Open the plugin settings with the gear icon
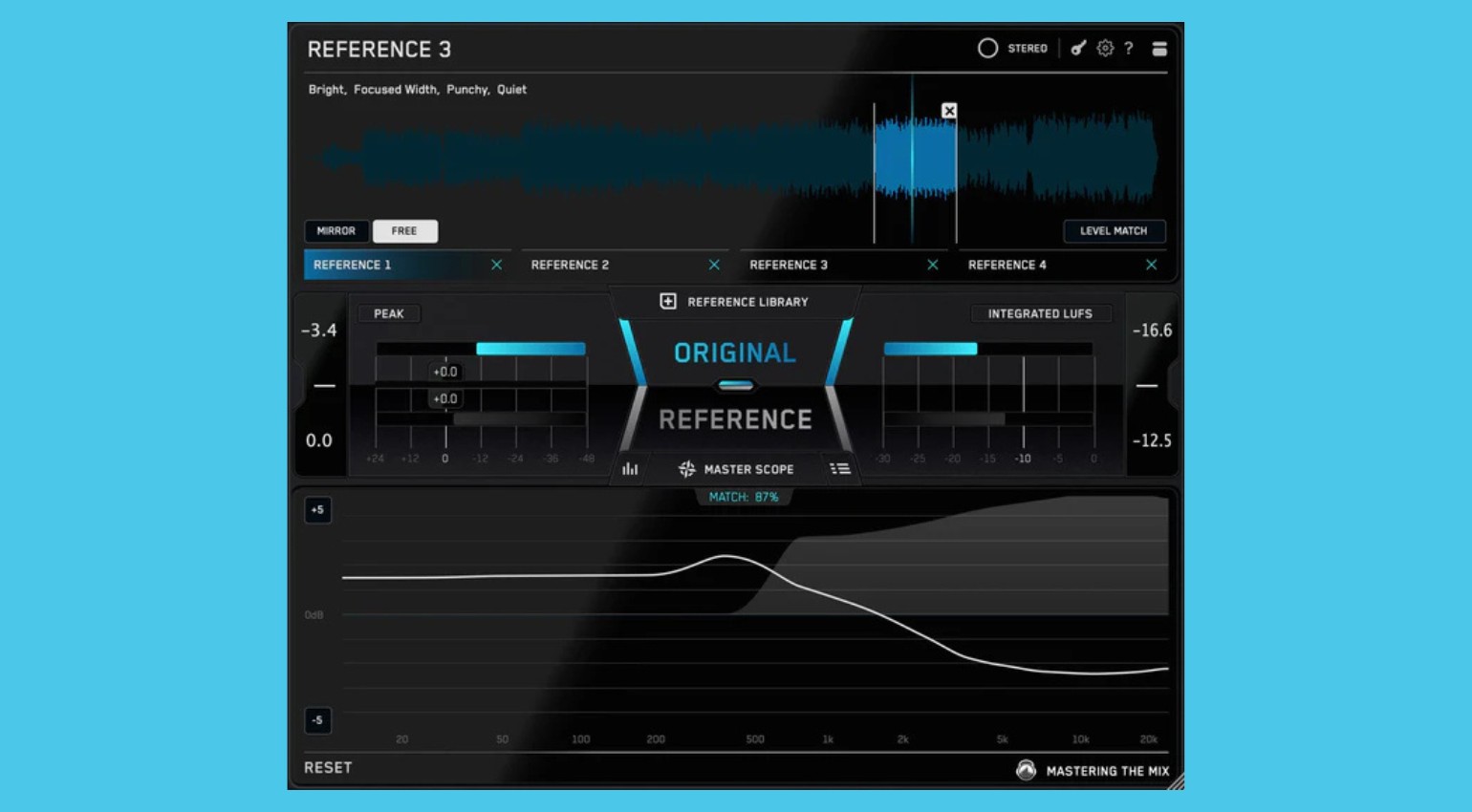This screenshot has width=1472, height=812. pos(1106,48)
